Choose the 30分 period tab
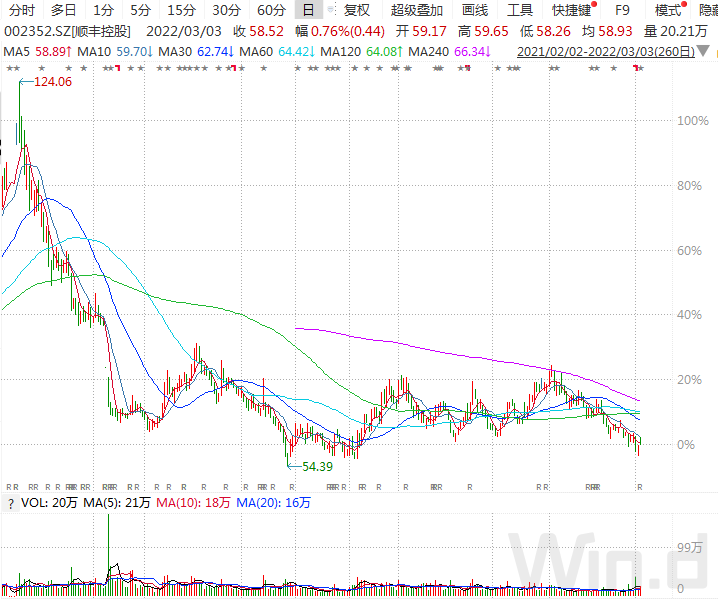Image resolution: width=718 pixels, height=599 pixels. (x=226, y=10)
